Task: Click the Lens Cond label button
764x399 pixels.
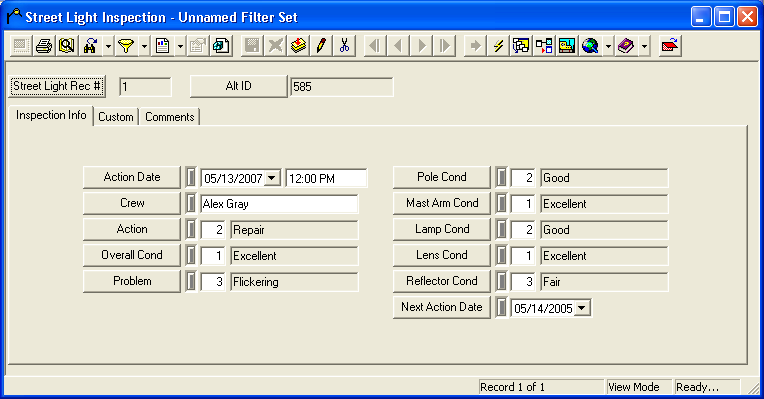Action: pyautogui.click(x=442, y=255)
